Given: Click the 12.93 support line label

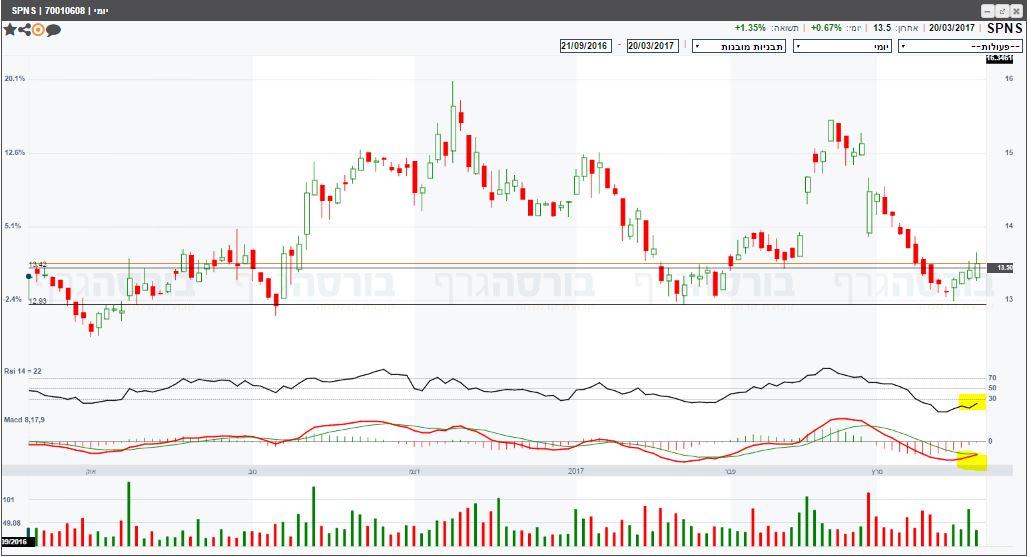Looking at the screenshot, I should coord(37,301).
